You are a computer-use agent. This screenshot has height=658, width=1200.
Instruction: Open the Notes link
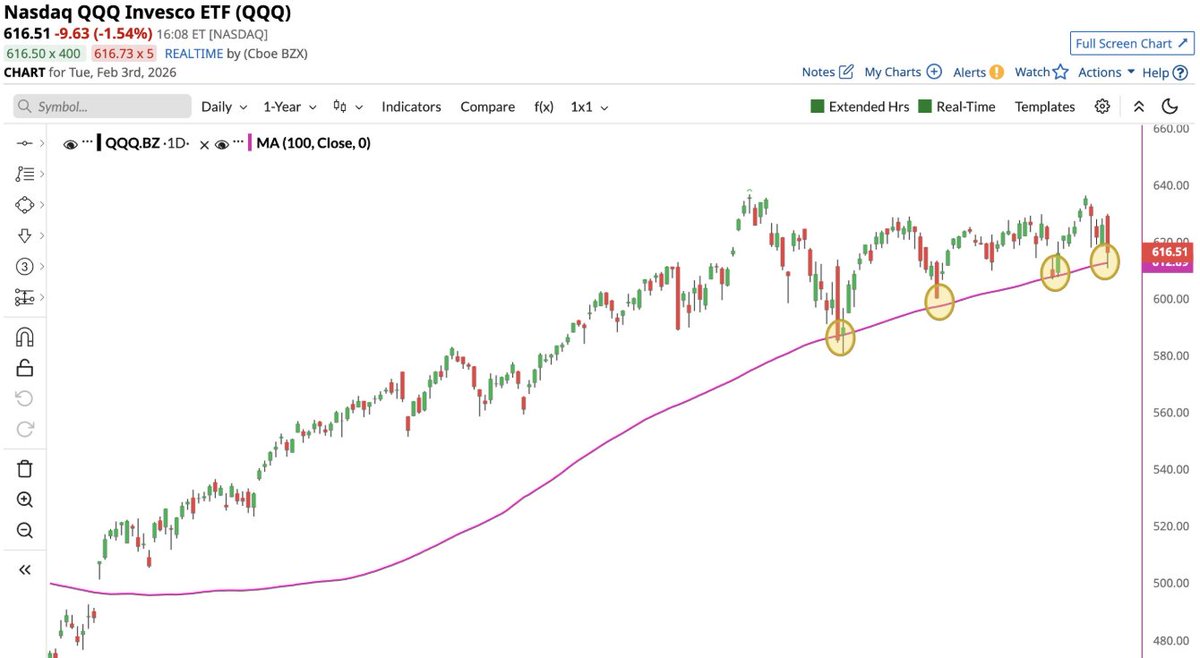click(818, 72)
